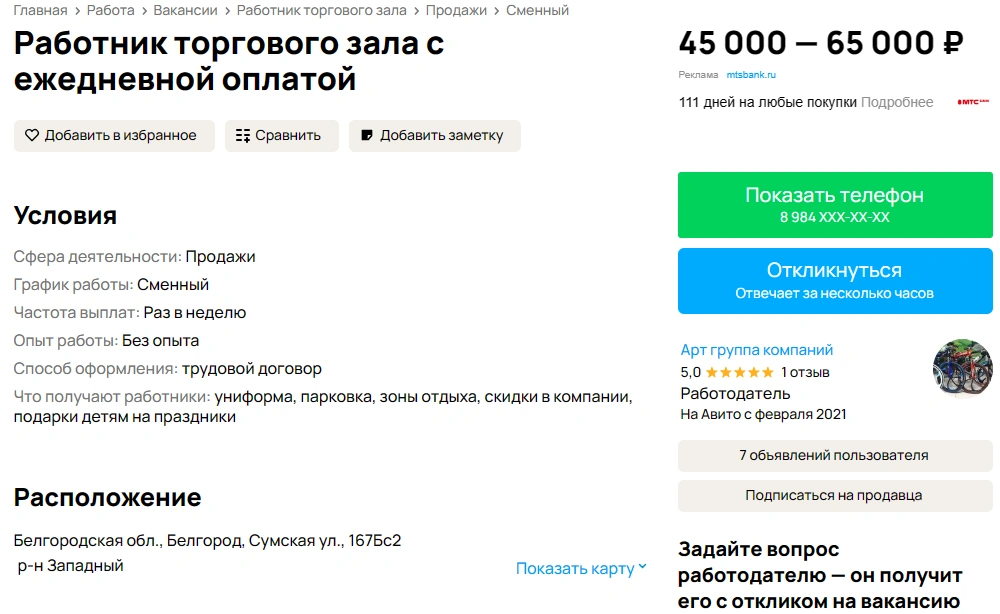Click the blue Откликнуться button
Viewport: 1000px width, 614px height.
834,280
